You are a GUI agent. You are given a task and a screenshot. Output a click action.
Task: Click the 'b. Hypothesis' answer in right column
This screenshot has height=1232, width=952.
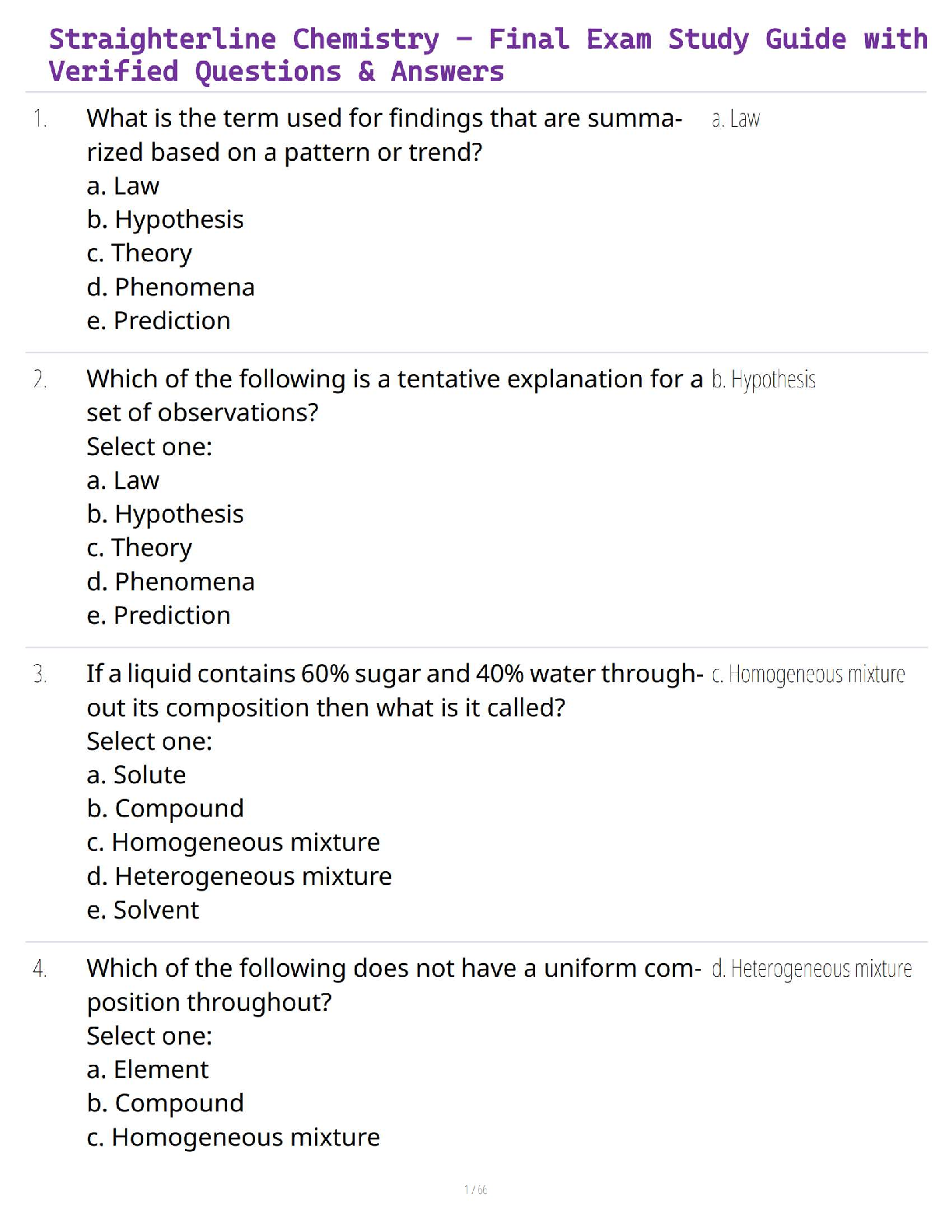coord(764,380)
